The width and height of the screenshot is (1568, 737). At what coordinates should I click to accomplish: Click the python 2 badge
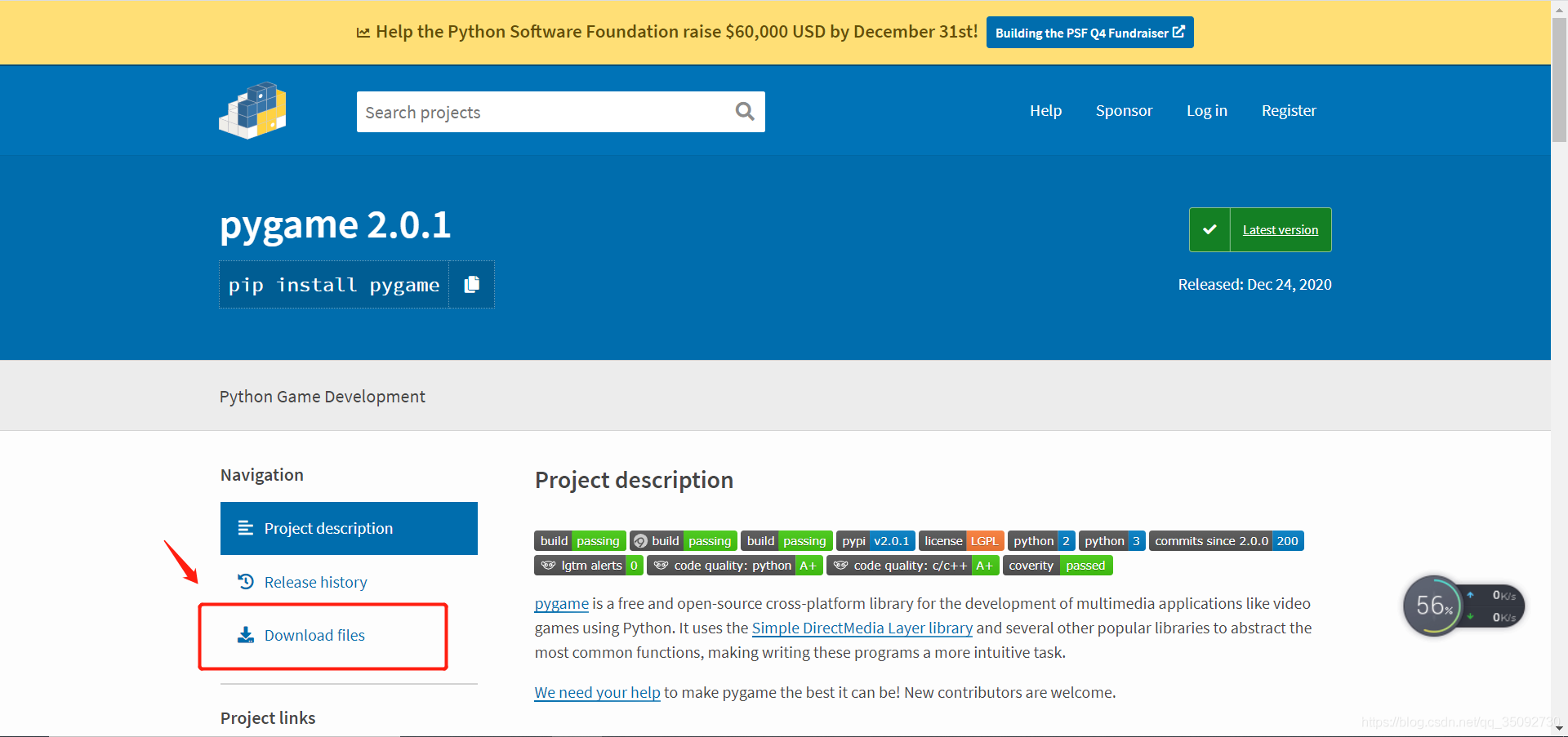(1041, 541)
